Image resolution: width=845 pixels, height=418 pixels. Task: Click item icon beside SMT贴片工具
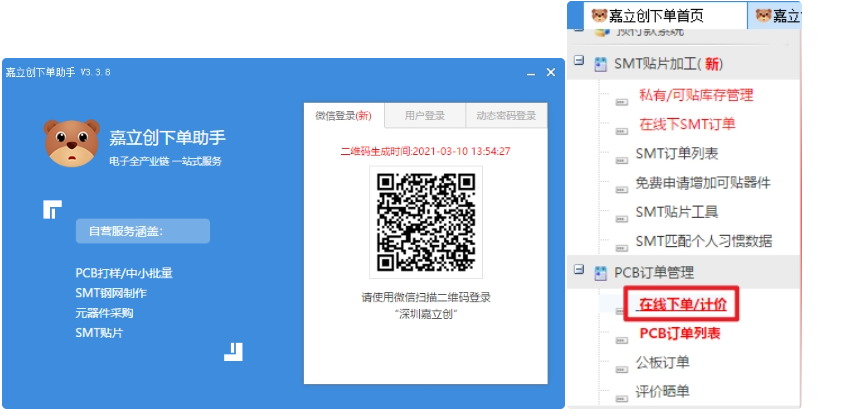[622, 219]
